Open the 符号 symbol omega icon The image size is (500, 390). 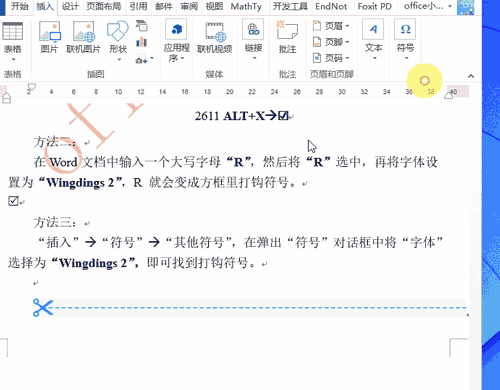point(405,29)
